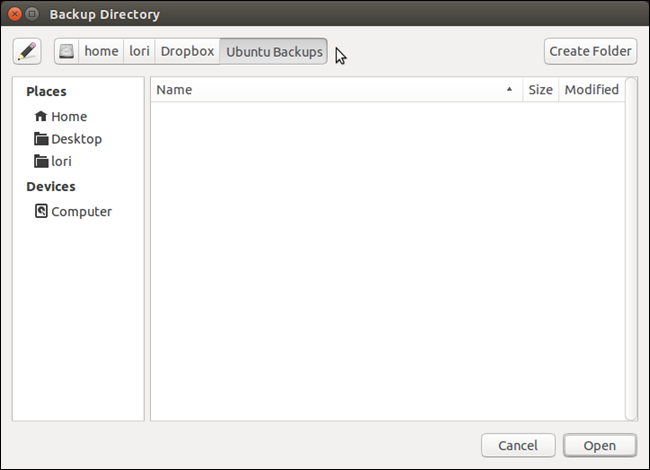
Task: Go to lori folder in path bar
Action: (x=139, y=51)
